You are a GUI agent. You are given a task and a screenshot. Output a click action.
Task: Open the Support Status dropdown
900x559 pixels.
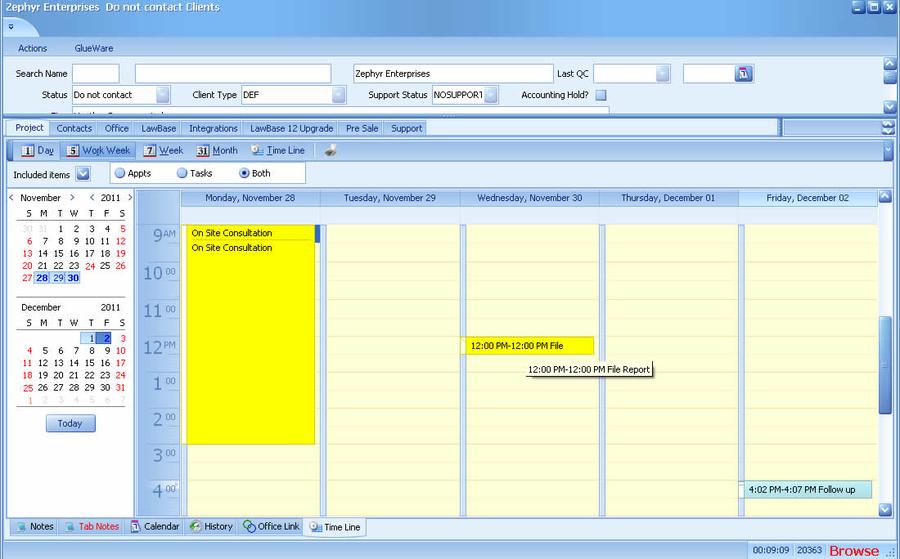491,95
